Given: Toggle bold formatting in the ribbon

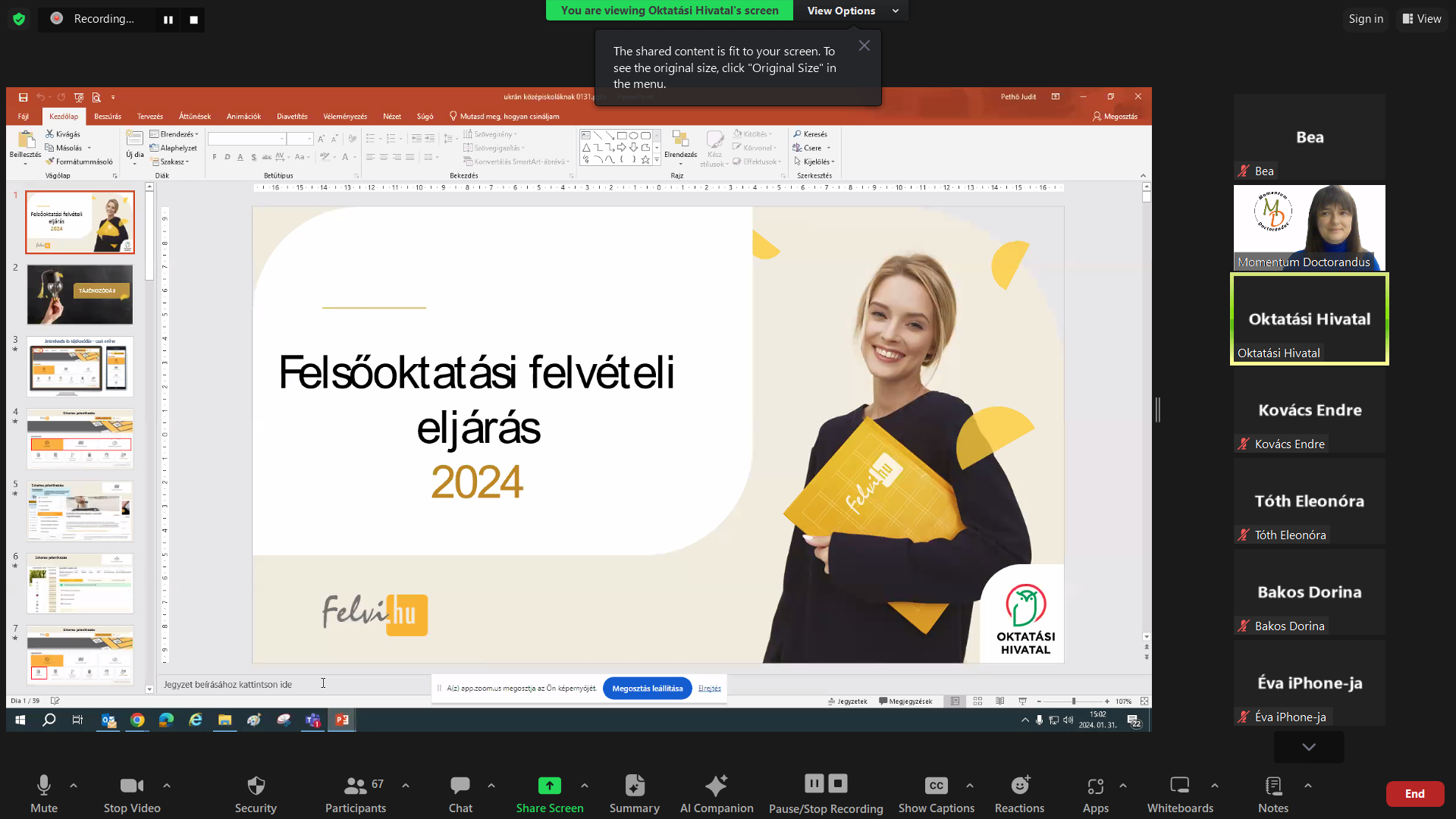Looking at the screenshot, I should tap(215, 158).
